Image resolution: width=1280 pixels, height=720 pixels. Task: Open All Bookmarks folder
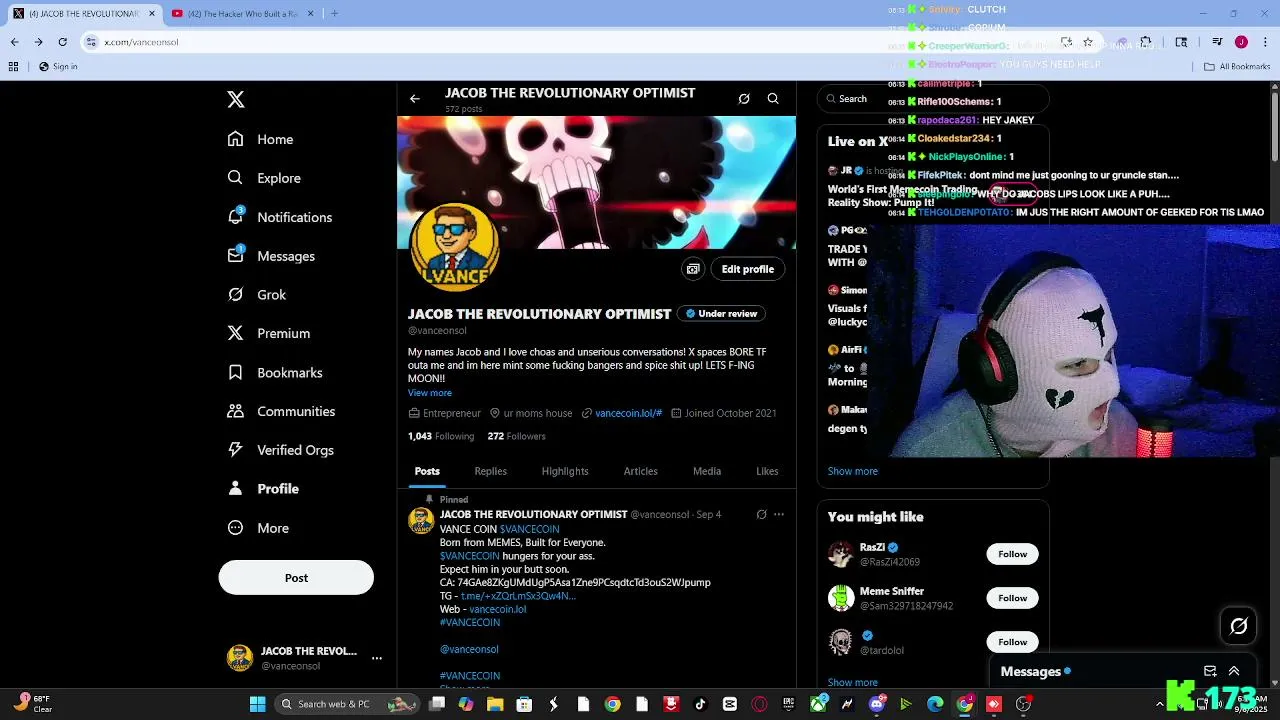coord(1237,67)
